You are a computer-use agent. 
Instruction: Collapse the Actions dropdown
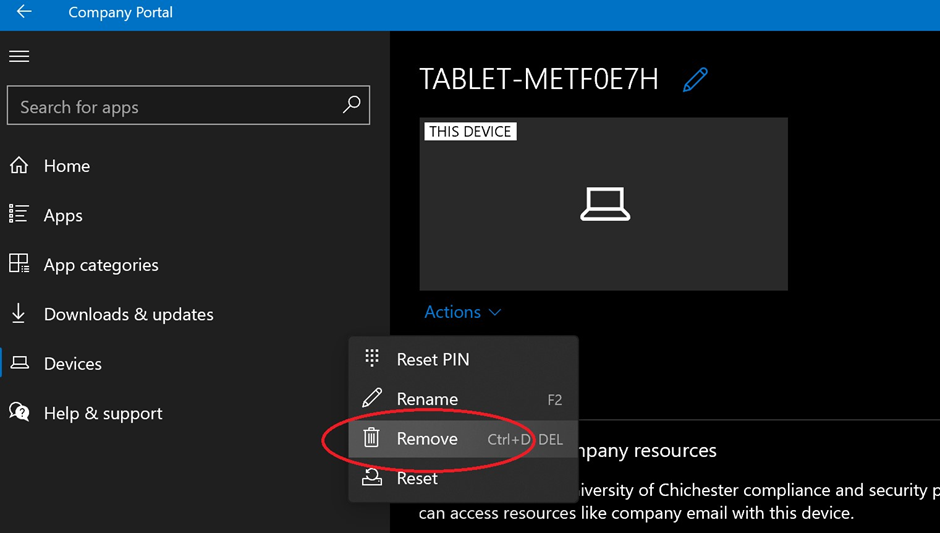(x=462, y=312)
